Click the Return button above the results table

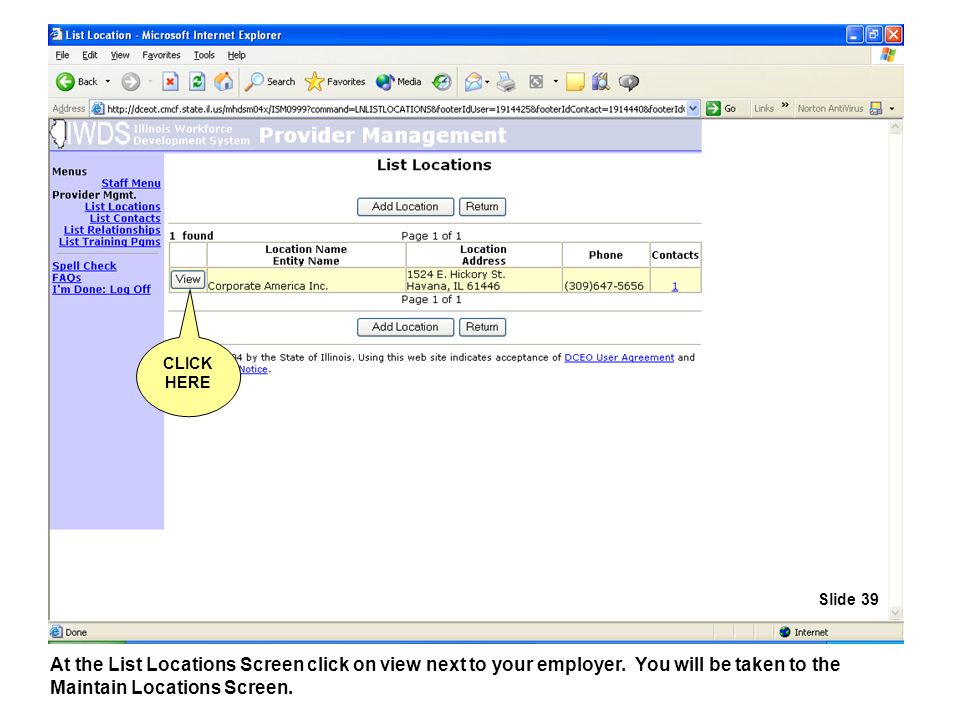click(482, 207)
